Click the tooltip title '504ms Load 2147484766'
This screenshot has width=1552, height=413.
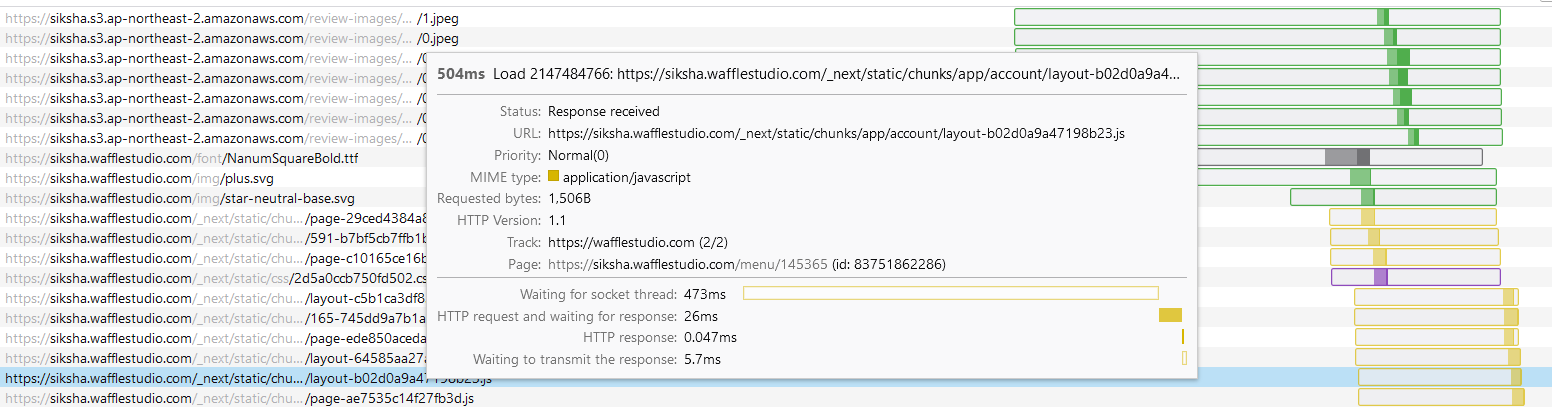[810, 74]
